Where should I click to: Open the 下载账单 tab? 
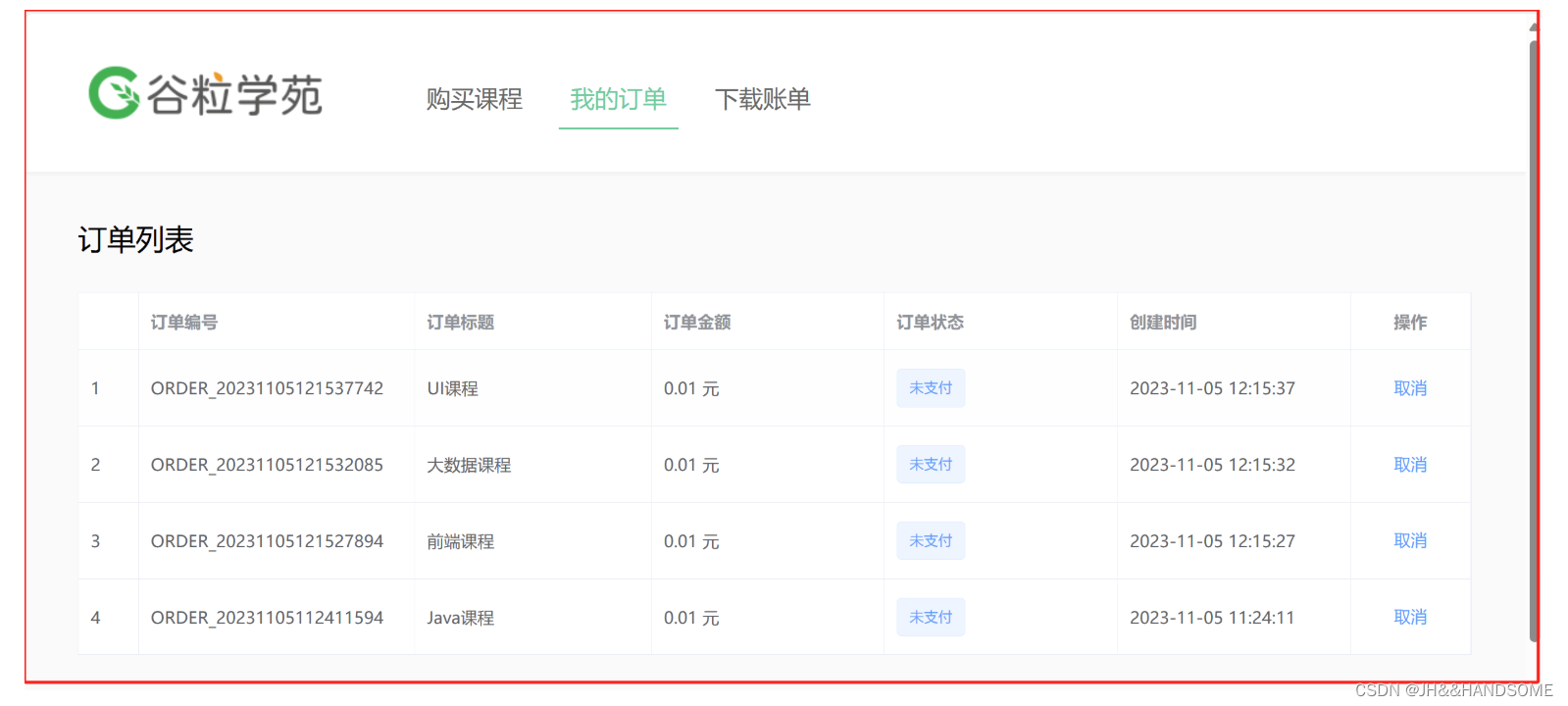[x=763, y=99]
